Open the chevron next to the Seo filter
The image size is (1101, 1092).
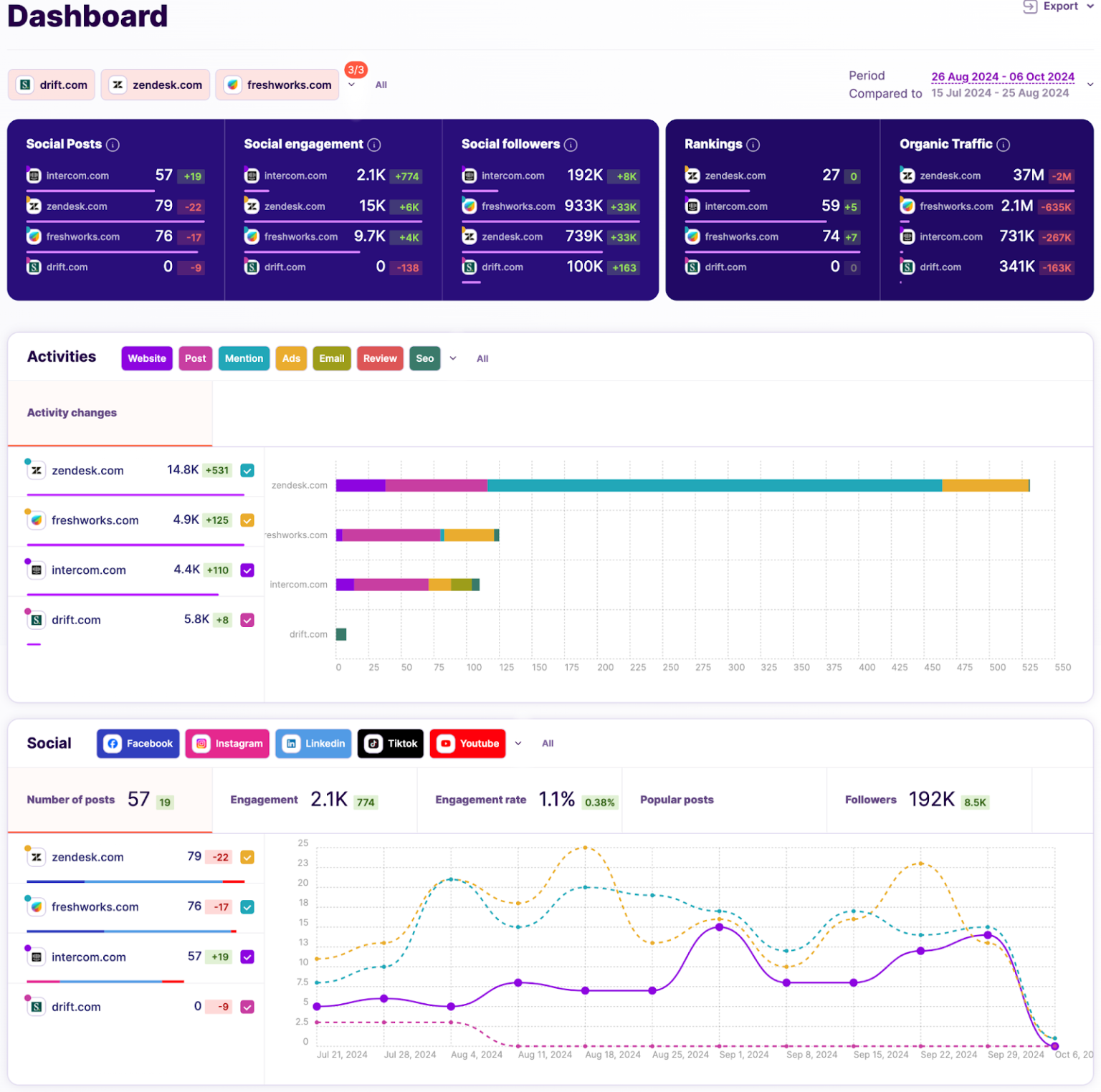point(452,358)
